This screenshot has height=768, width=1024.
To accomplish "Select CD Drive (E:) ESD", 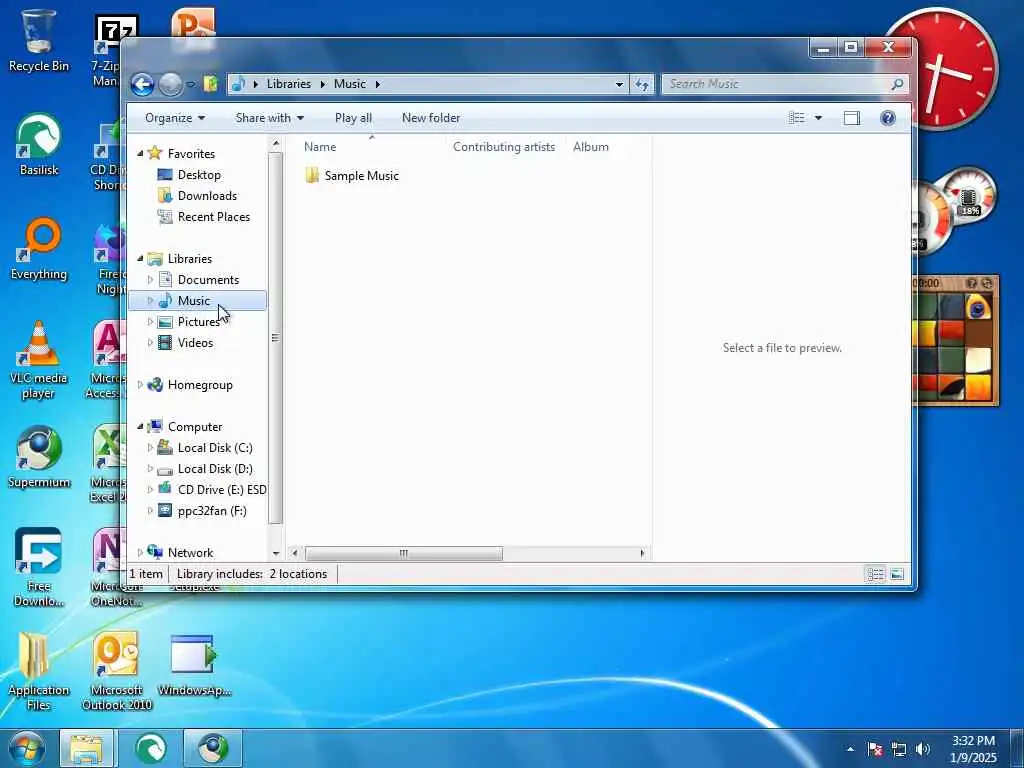I will (x=222, y=490).
